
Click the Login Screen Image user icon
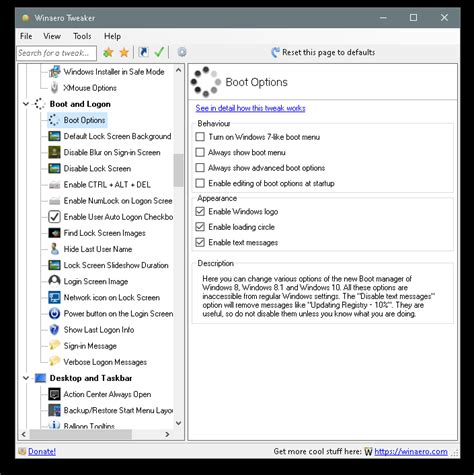[x=54, y=281]
